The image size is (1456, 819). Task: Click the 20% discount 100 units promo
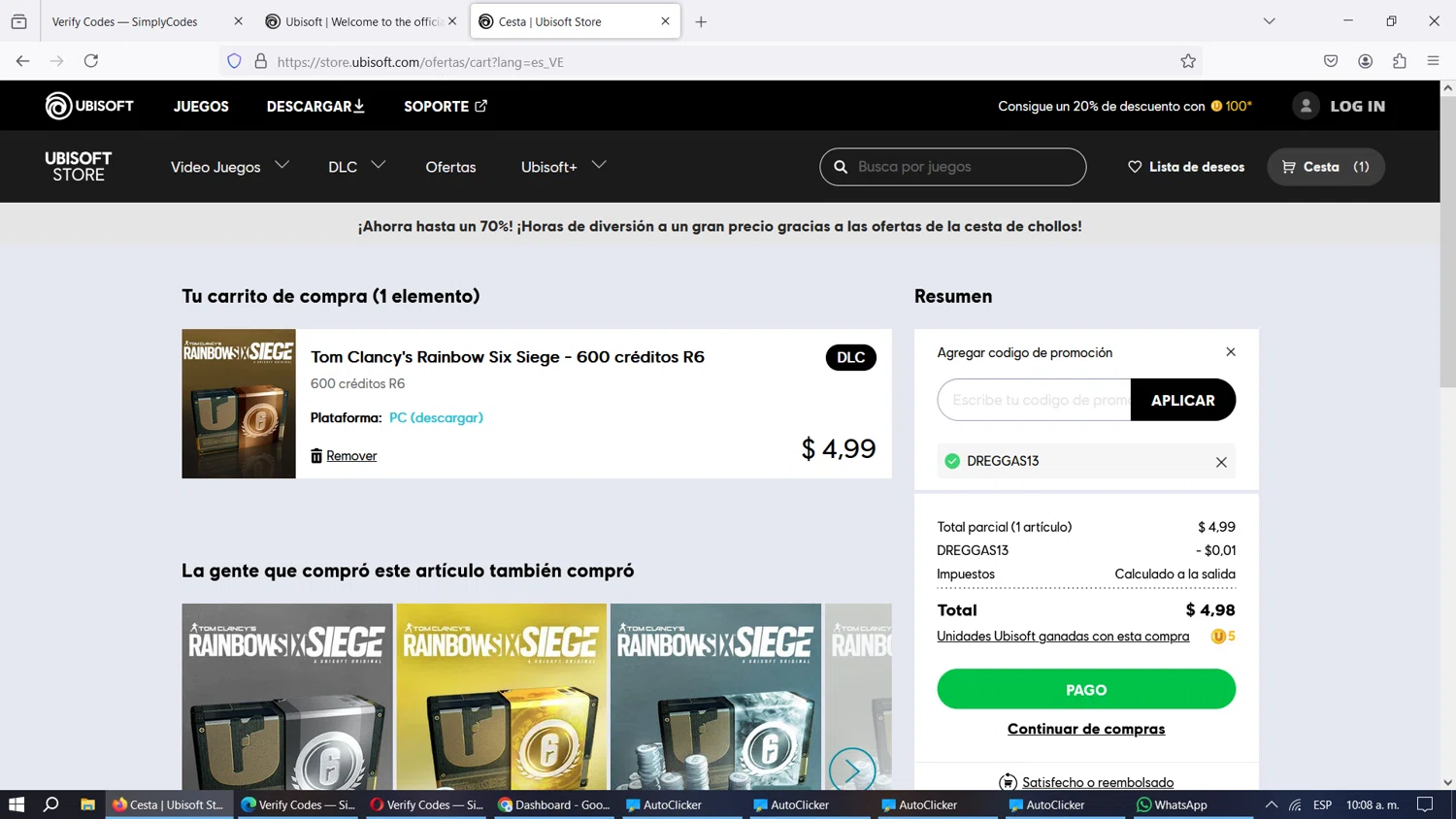point(1125,106)
